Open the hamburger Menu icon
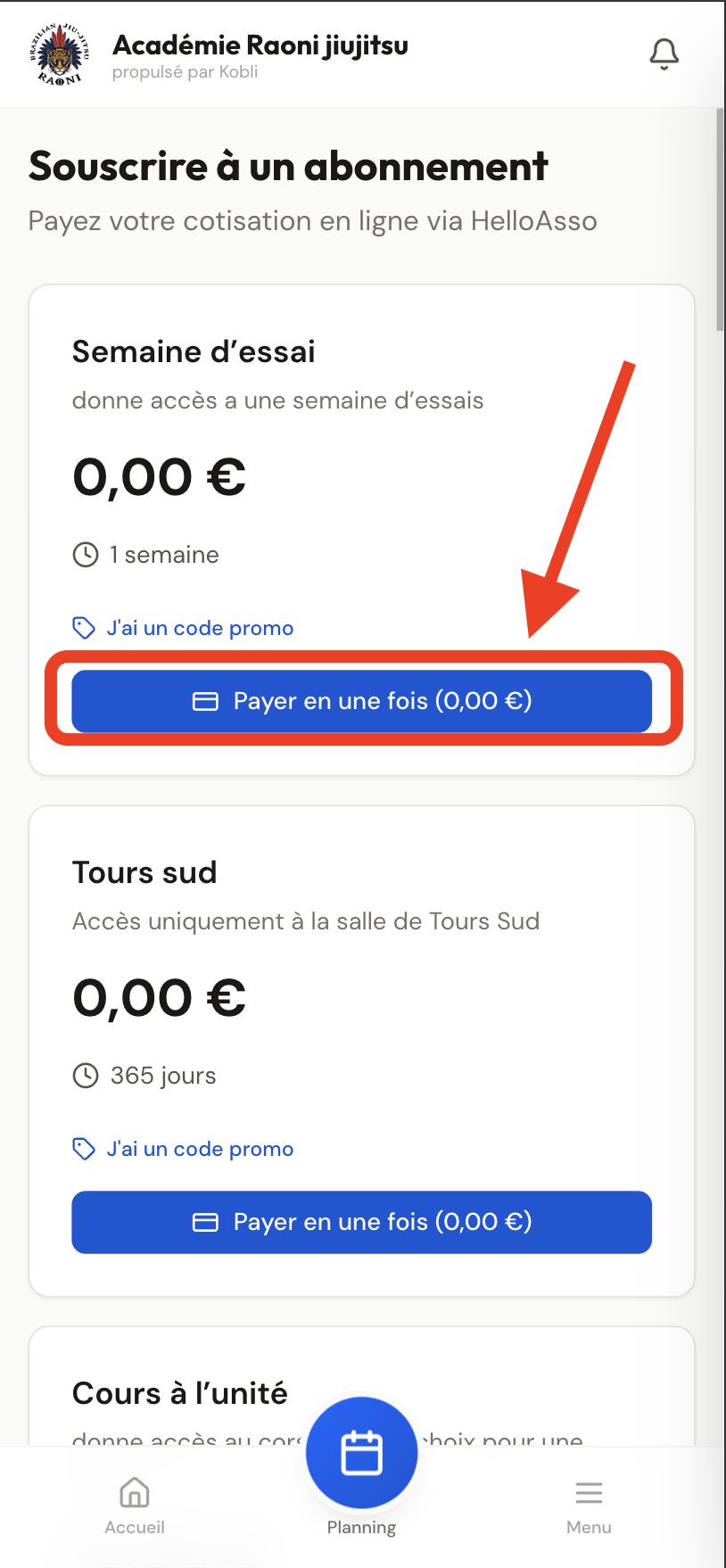Screen dimensions: 726x1568 [589, 1492]
